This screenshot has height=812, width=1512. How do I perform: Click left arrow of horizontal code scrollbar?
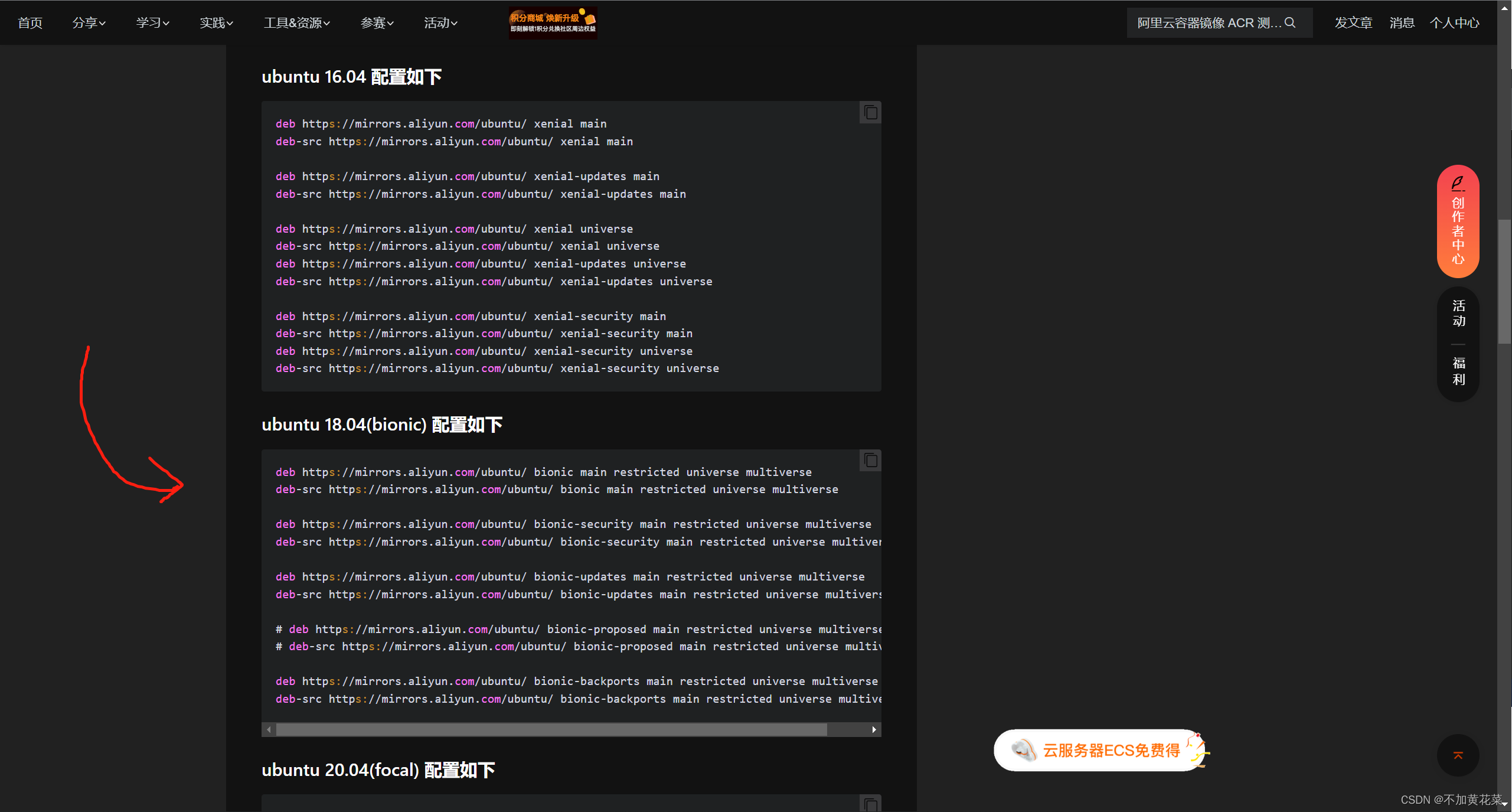[x=269, y=730]
